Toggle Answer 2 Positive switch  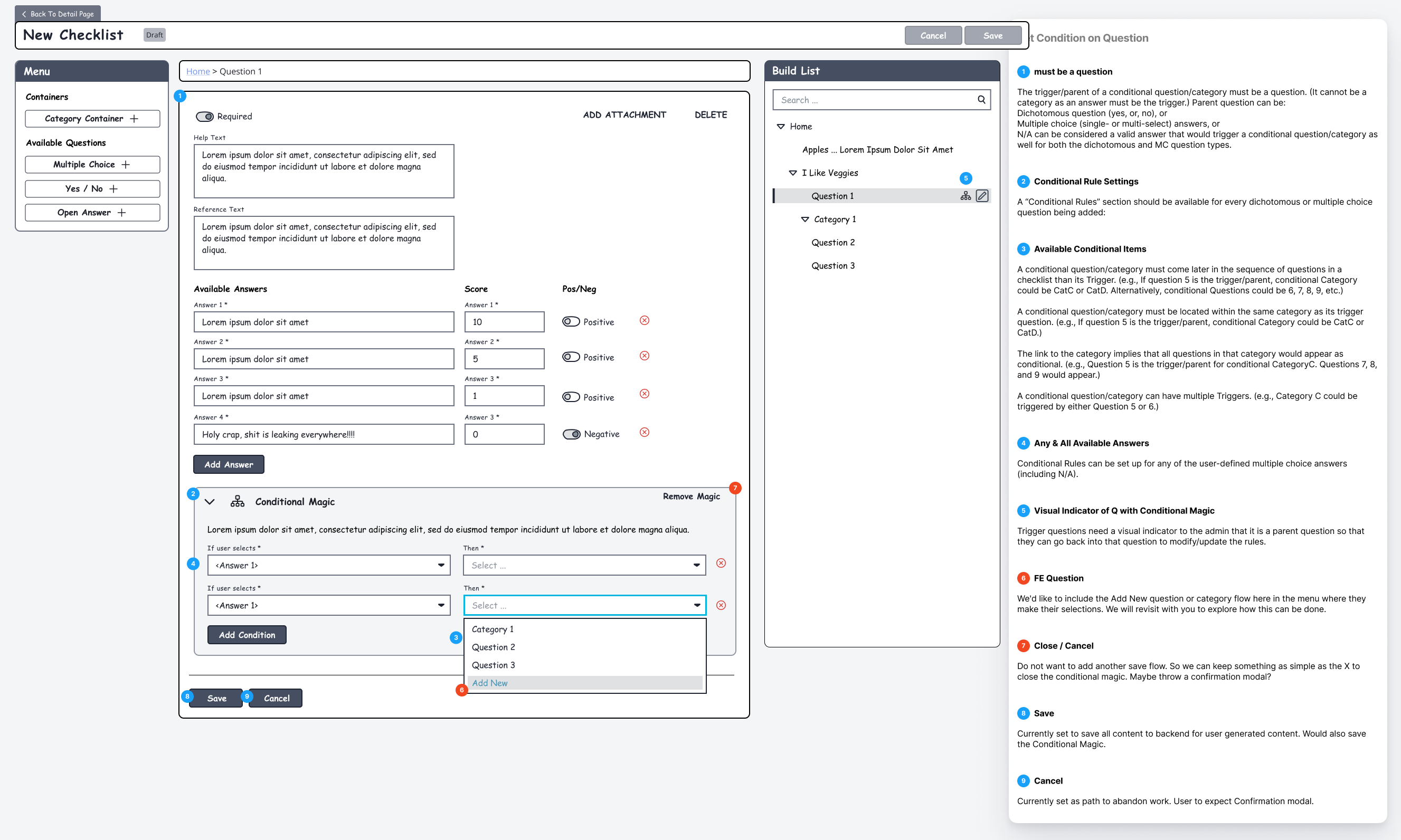tap(571, 357)
